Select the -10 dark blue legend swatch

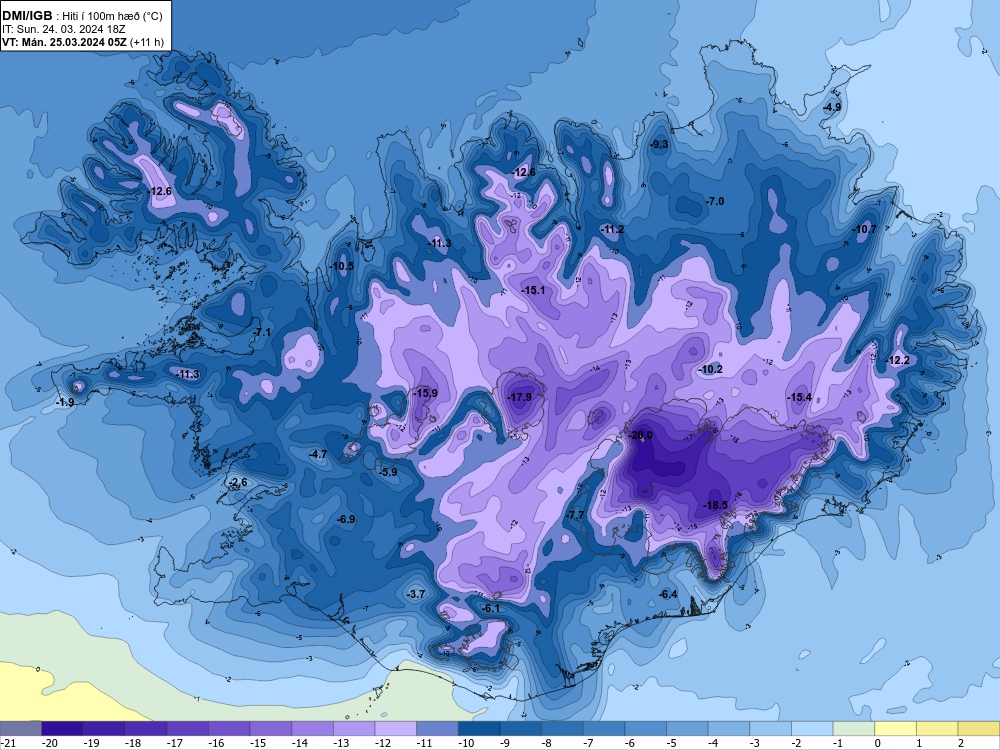coord(479,728)
